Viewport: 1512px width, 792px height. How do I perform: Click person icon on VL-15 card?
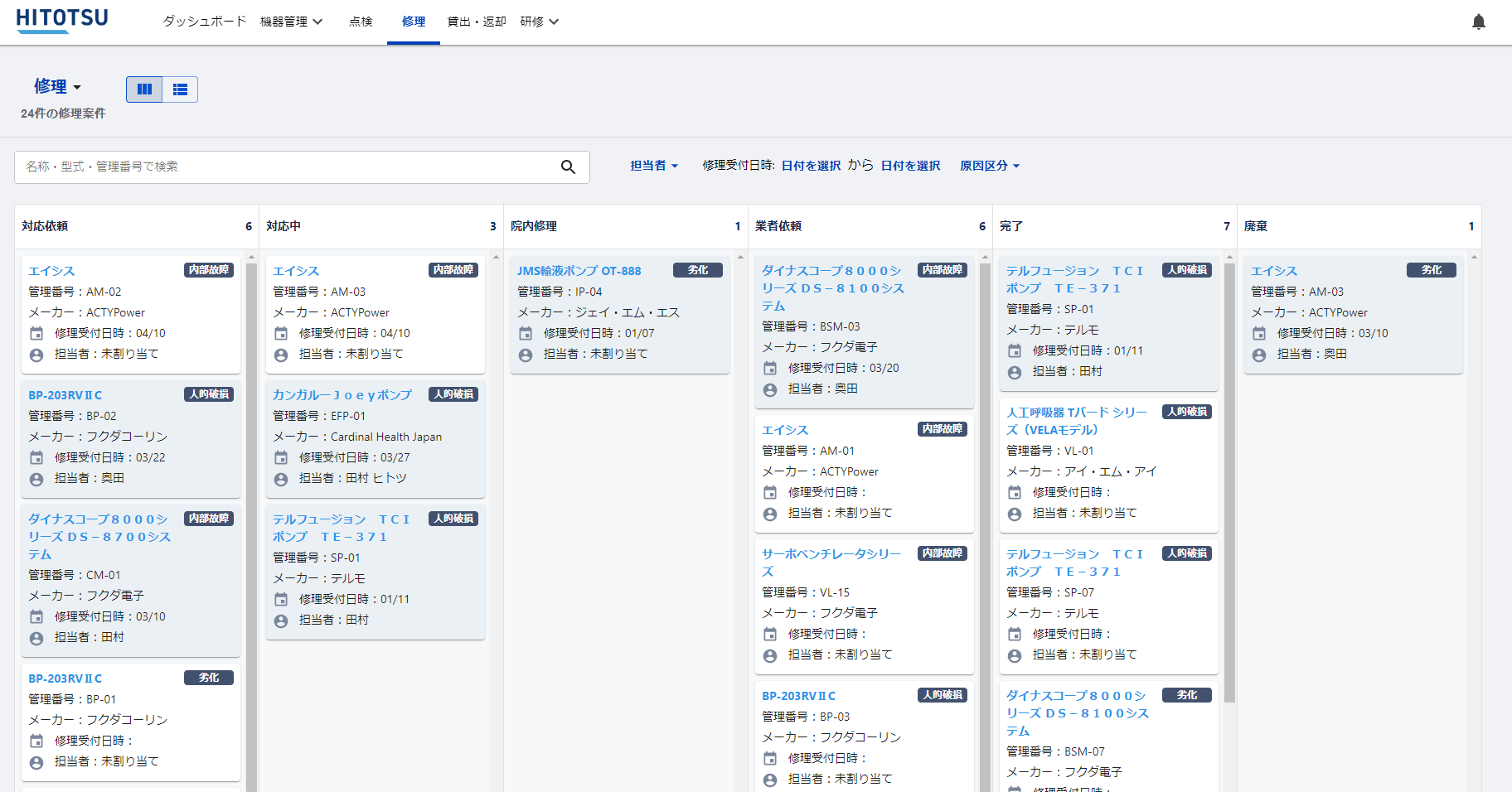(770, 655)
